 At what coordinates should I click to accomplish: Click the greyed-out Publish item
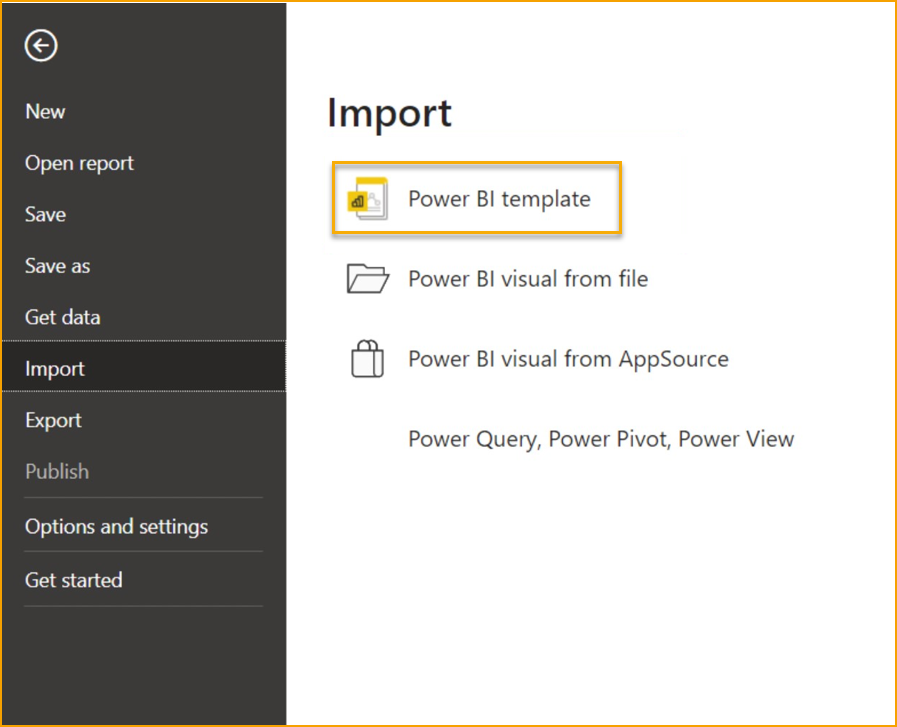pos(57,472)
